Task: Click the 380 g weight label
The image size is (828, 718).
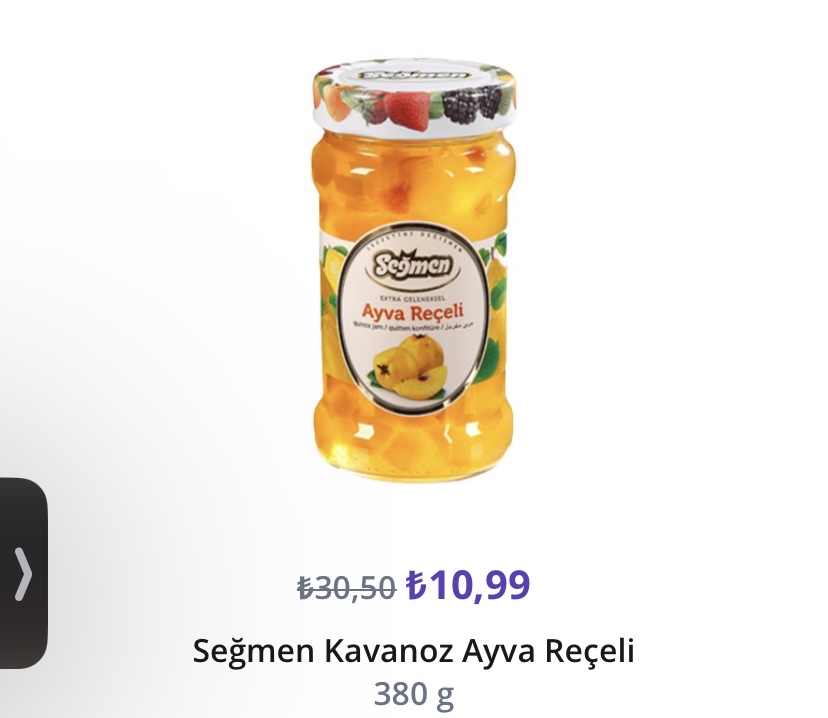Action: point(413,694)
